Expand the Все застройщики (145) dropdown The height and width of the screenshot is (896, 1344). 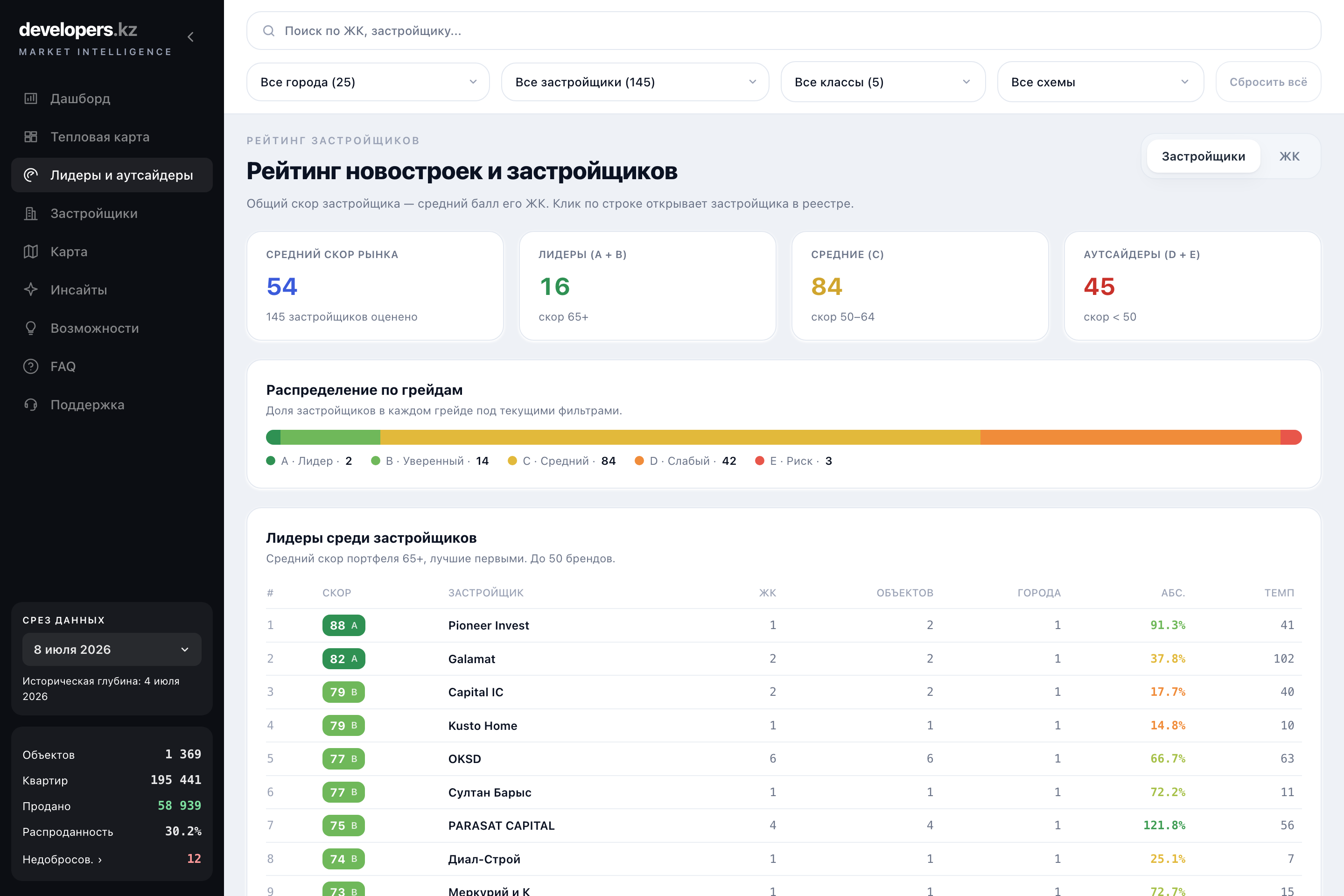click(635, 82)
